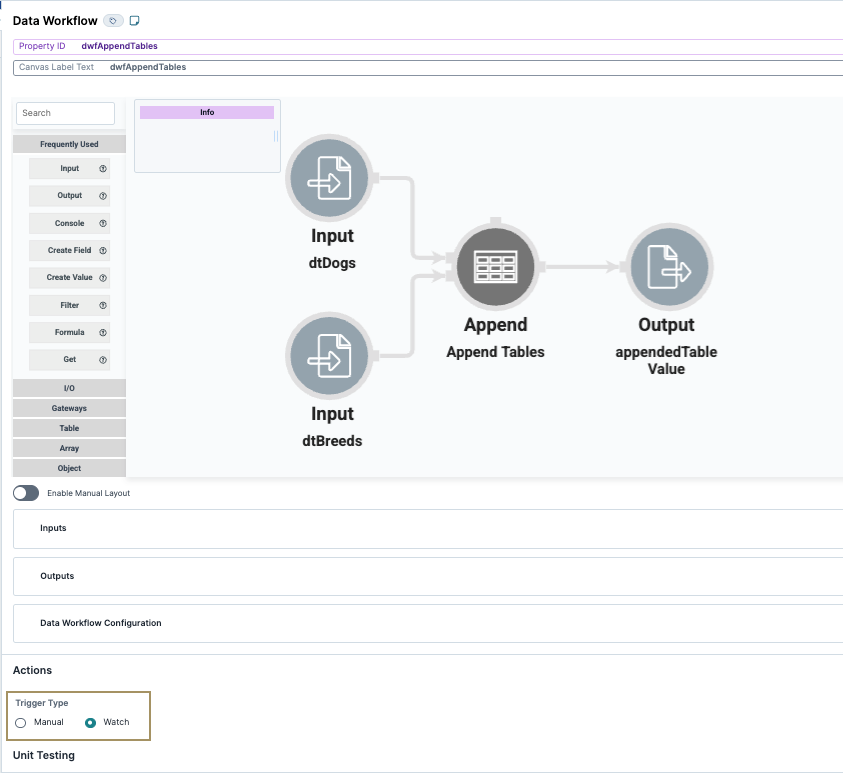843x773 pixels.
Task: Click the visibility icon next to Data Workflow title
Action: click(x=112, y=19)
